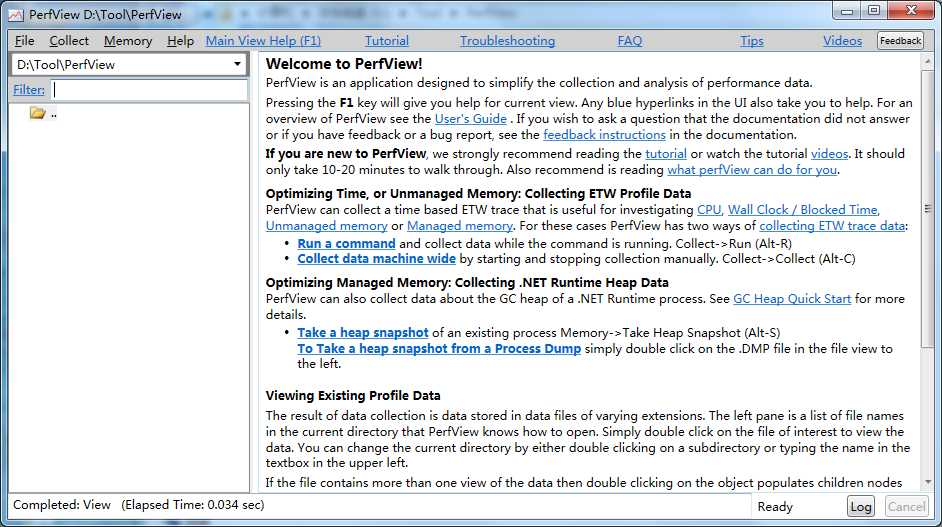
Task: Minimize the PerfView window
Action: [847, 10]
